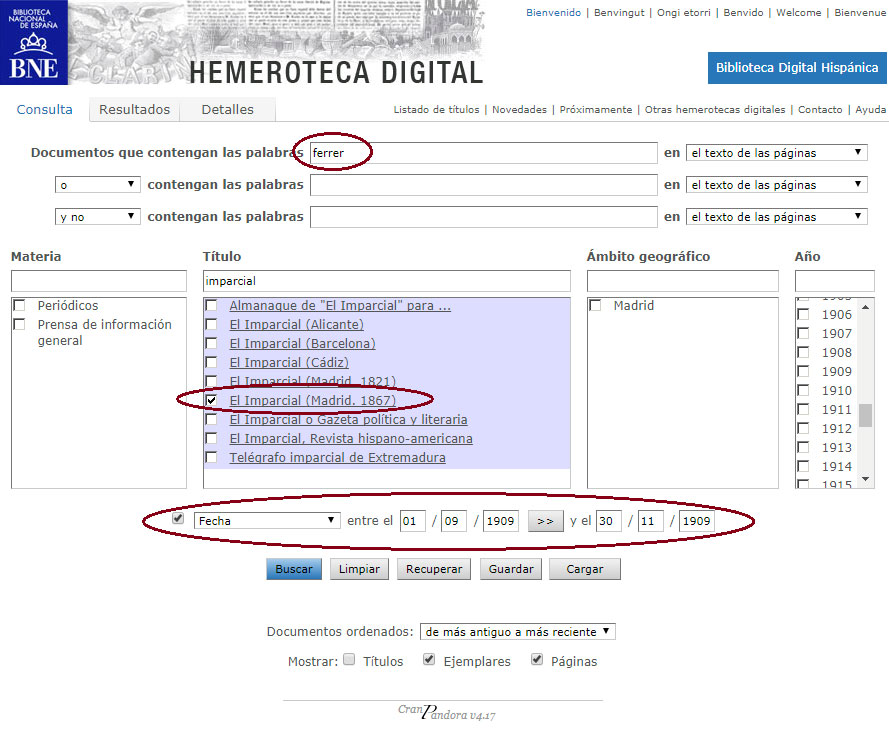The image size is (889, 733).
Task: Click the Cargar button
Action: (x=585, y=569)
